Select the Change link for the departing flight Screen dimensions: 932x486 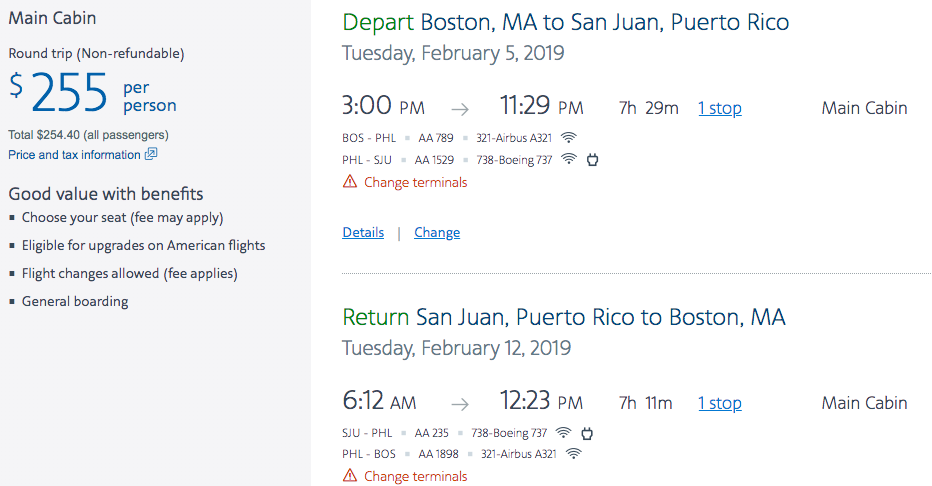coord(437,232)
